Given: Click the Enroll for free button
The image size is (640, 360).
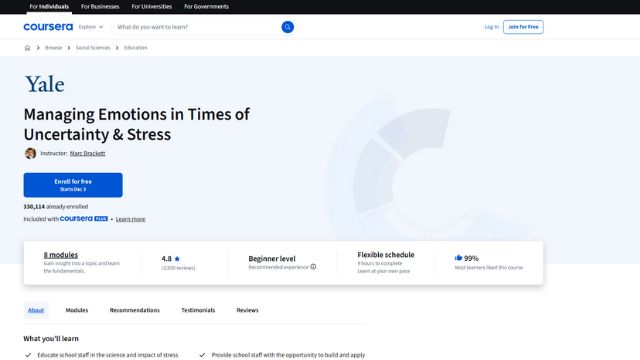Looking at the screenshot, I should point(73,185).
